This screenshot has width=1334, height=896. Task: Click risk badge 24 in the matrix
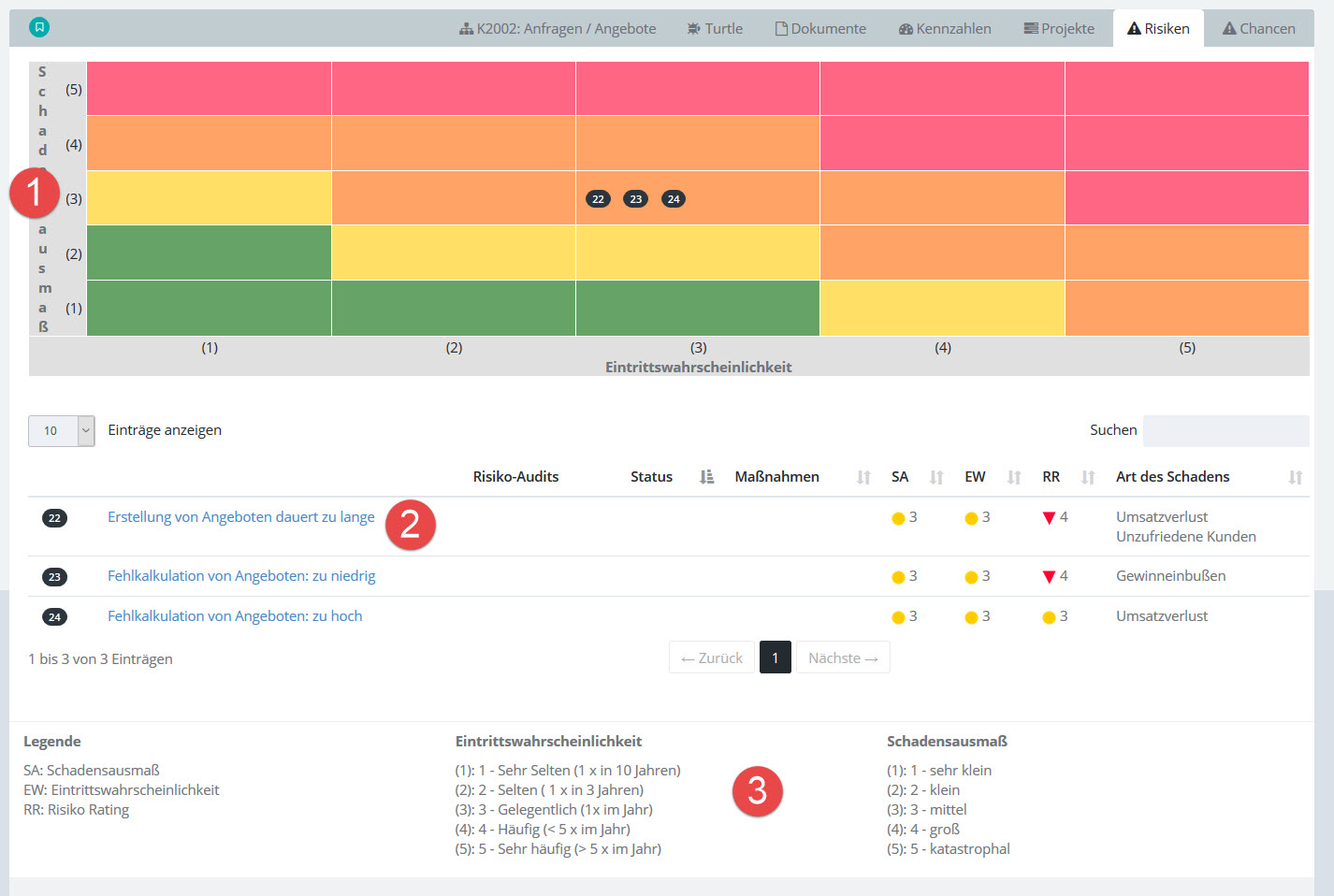[674, 199]
